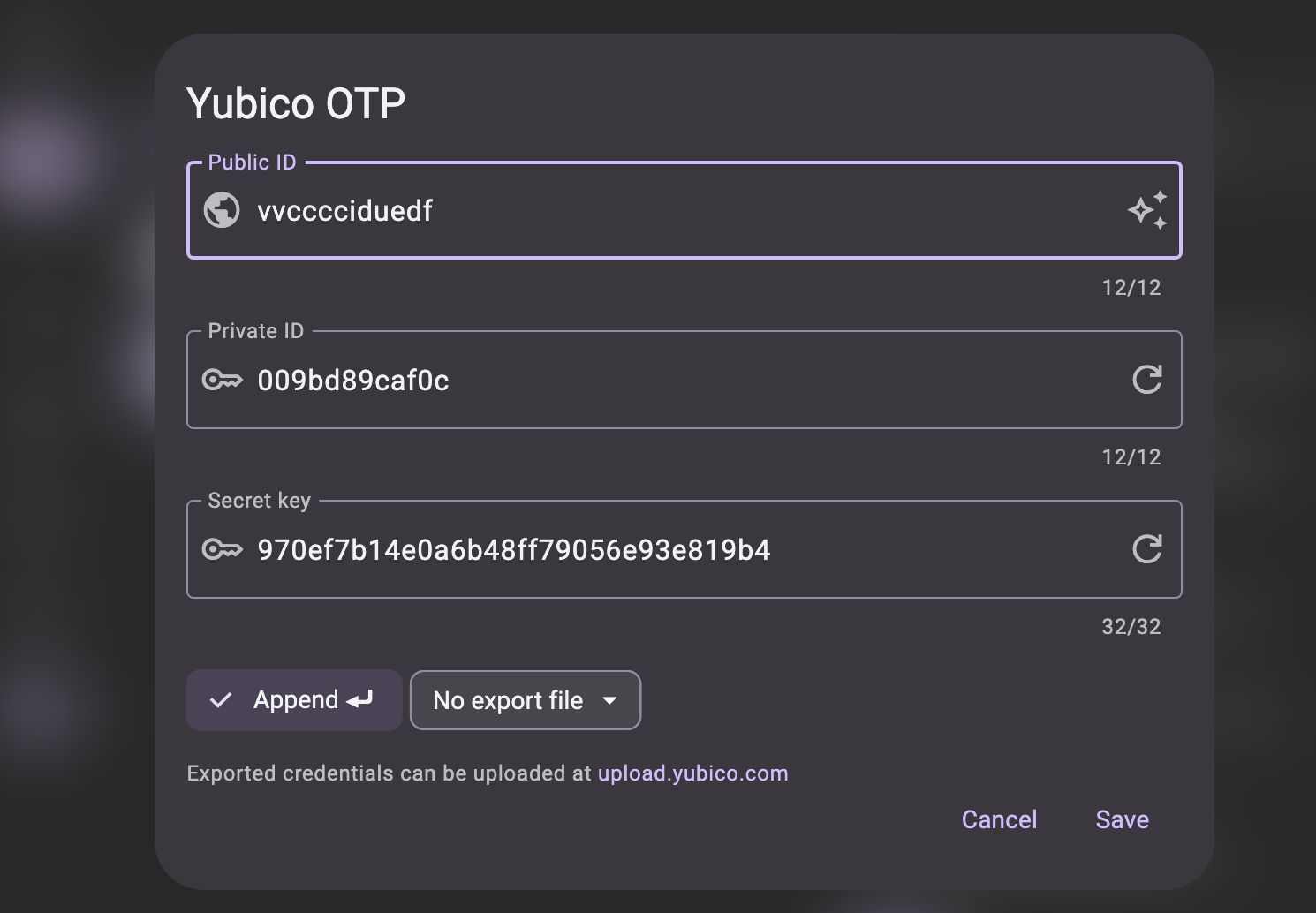Select the Public ID input field
This screenshot has width=1316, height=913.
pyautogui.click(x=618, y=210)
